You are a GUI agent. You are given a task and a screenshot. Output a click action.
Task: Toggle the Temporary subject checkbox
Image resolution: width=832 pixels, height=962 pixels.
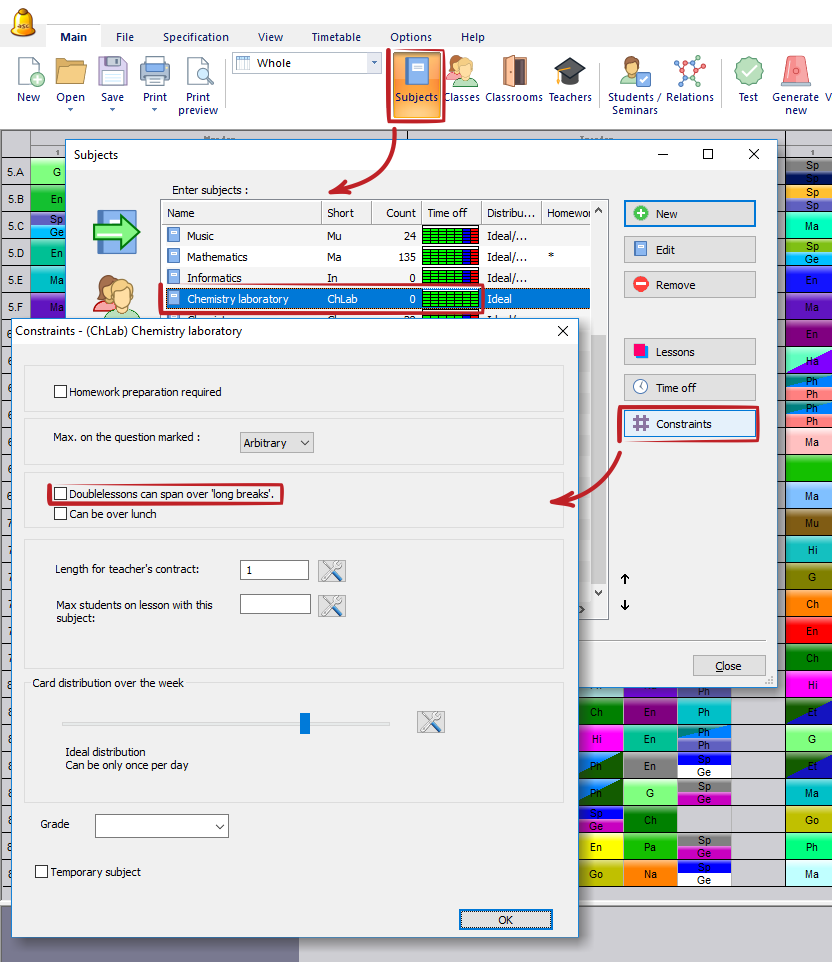[x=42, y=872]
